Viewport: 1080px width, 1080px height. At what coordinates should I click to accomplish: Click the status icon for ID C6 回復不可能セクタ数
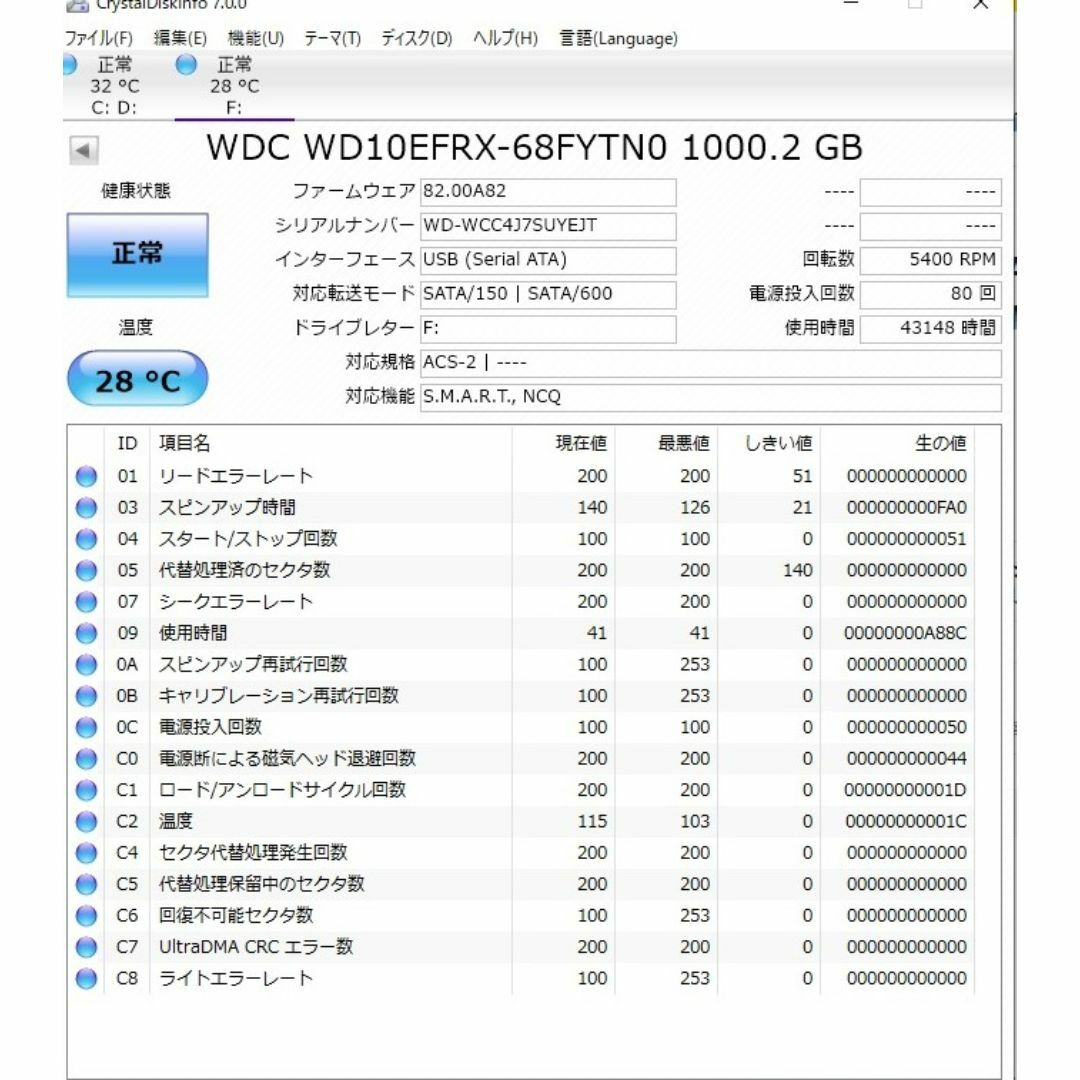86,916
